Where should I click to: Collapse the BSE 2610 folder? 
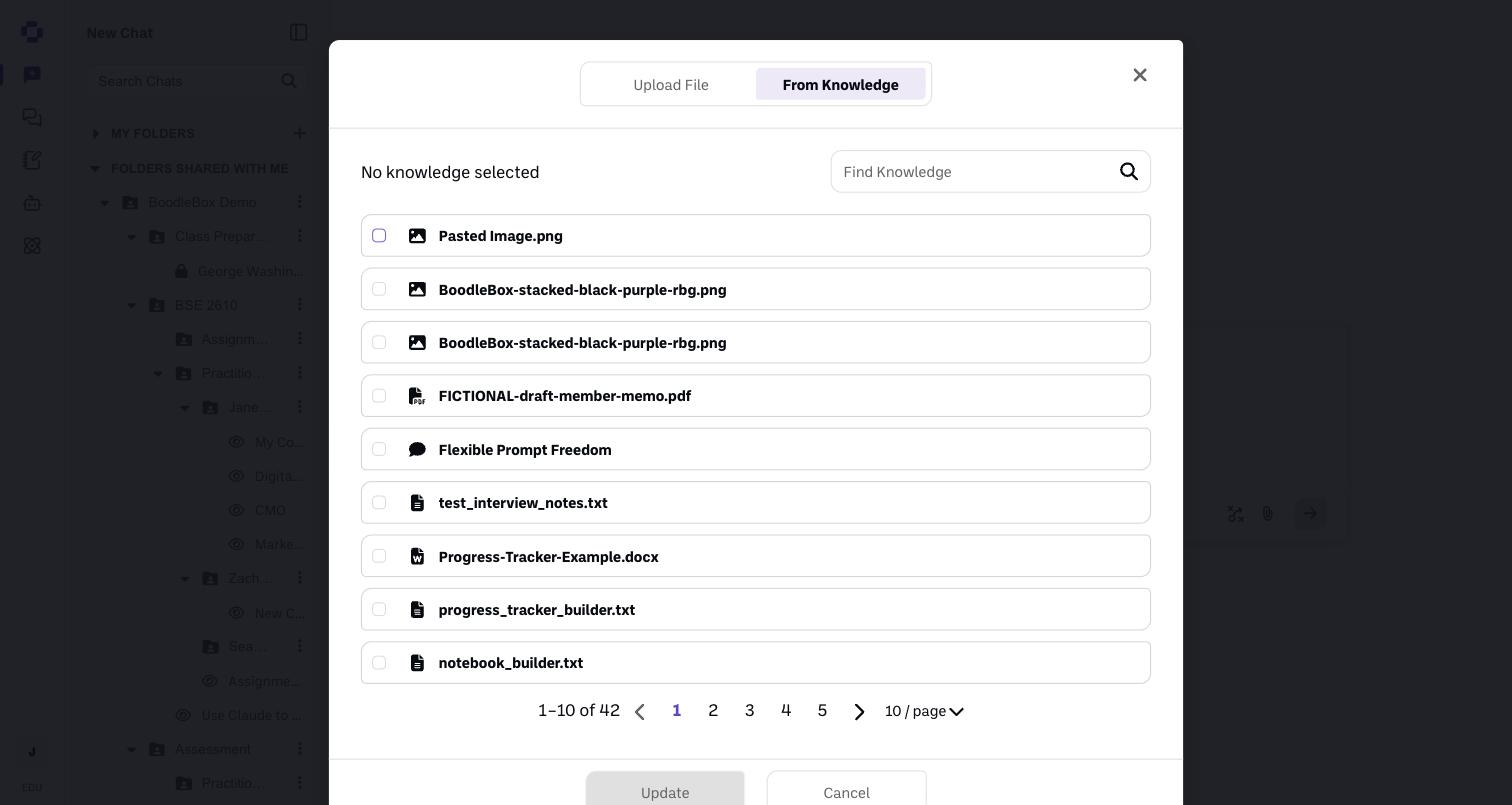[x=132, y=305]
